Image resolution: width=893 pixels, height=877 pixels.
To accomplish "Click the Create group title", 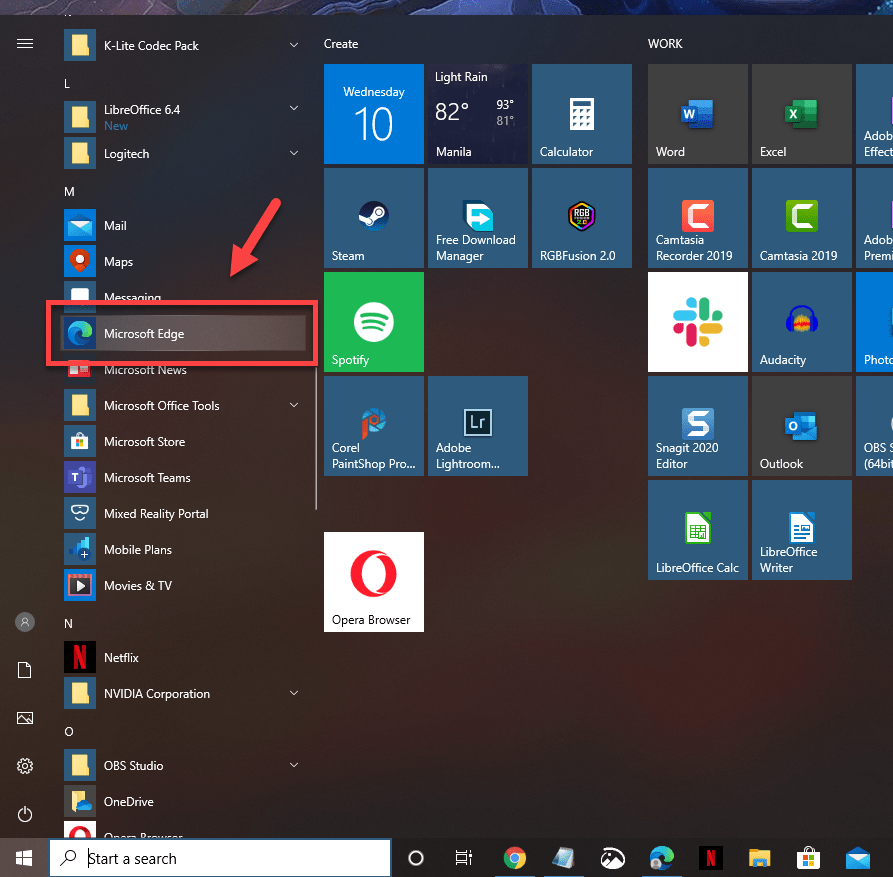I will click(341, 44).
